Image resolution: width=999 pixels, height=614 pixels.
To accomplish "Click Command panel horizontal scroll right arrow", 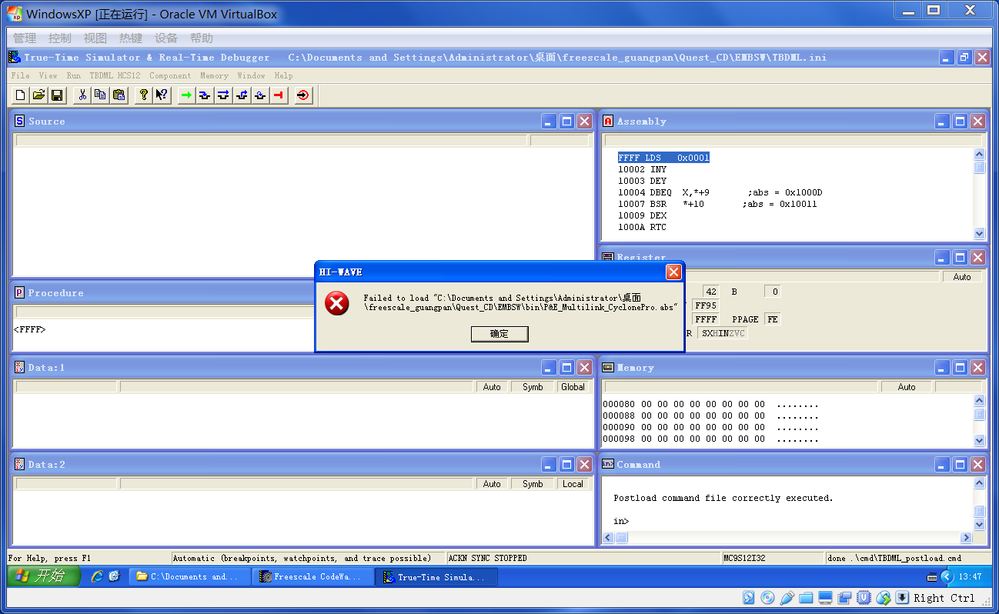I will [x=966, y=538].
